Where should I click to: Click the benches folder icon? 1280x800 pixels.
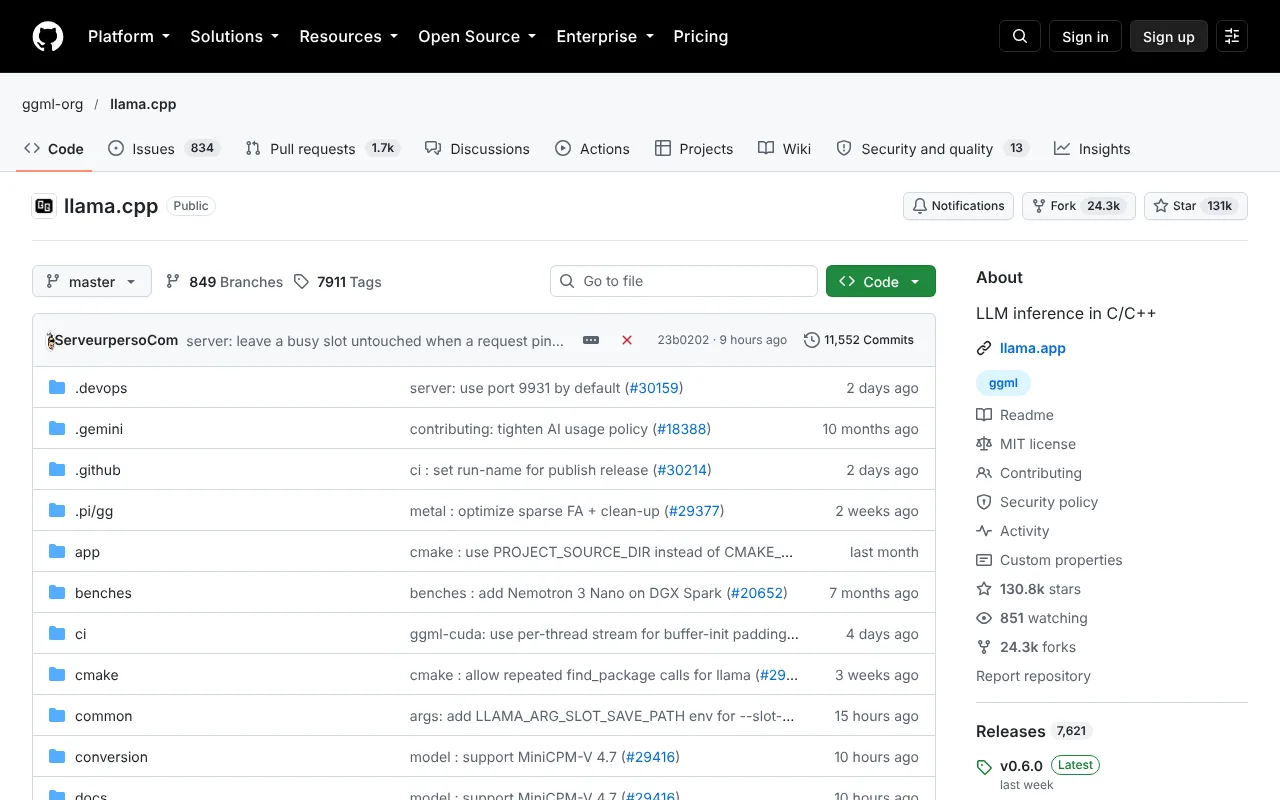click(57, 593)
